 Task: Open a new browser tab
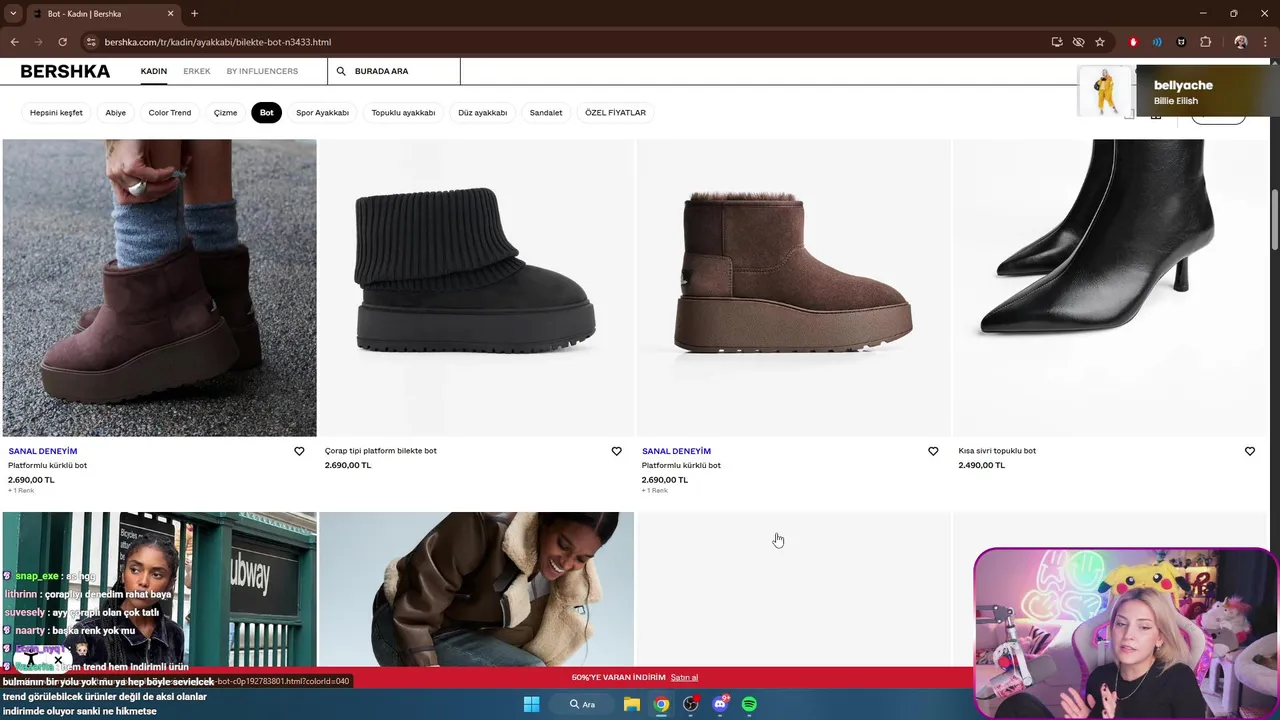coord(194,14)
